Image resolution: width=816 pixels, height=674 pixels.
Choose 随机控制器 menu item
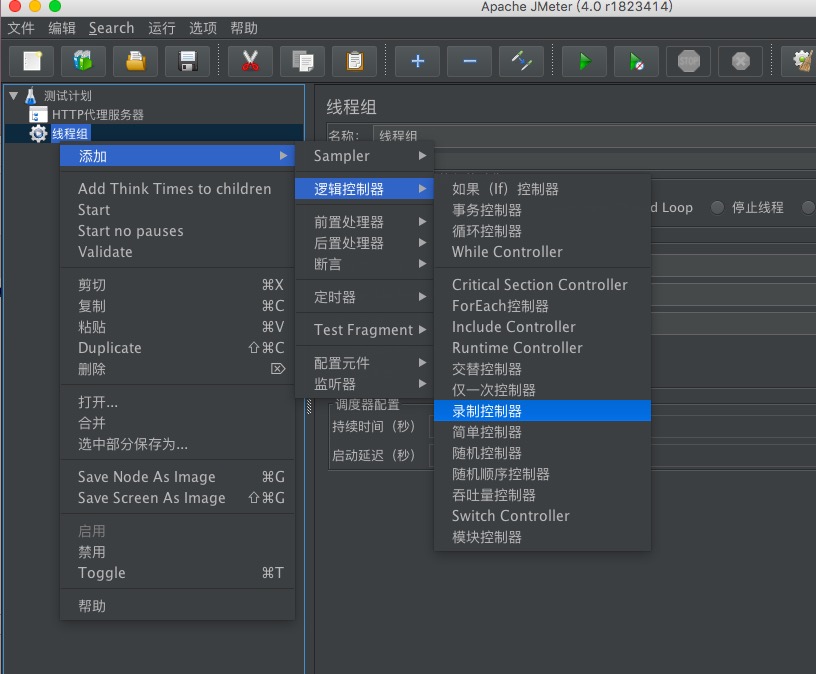pyautogui.click(x=542, y=453)
